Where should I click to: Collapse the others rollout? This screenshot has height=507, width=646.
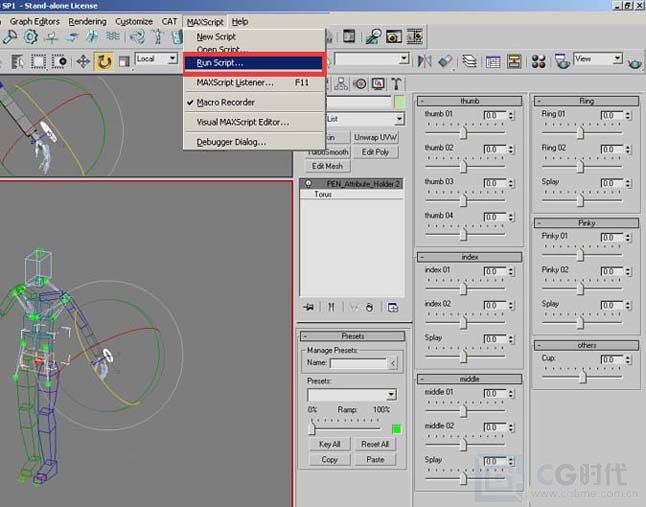[x=586, y=345]
